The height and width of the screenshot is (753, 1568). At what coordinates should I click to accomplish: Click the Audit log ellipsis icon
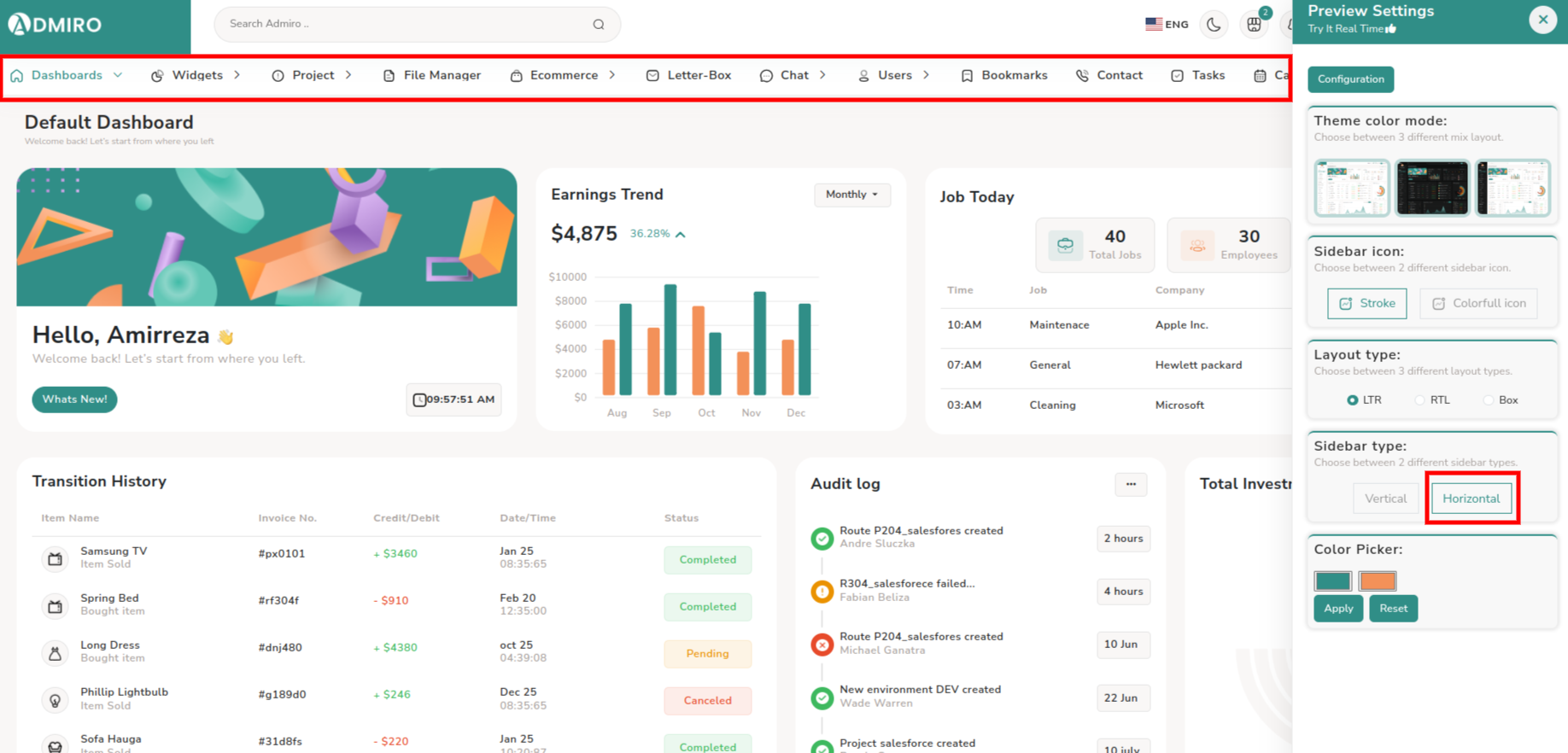coord(1131,484)
